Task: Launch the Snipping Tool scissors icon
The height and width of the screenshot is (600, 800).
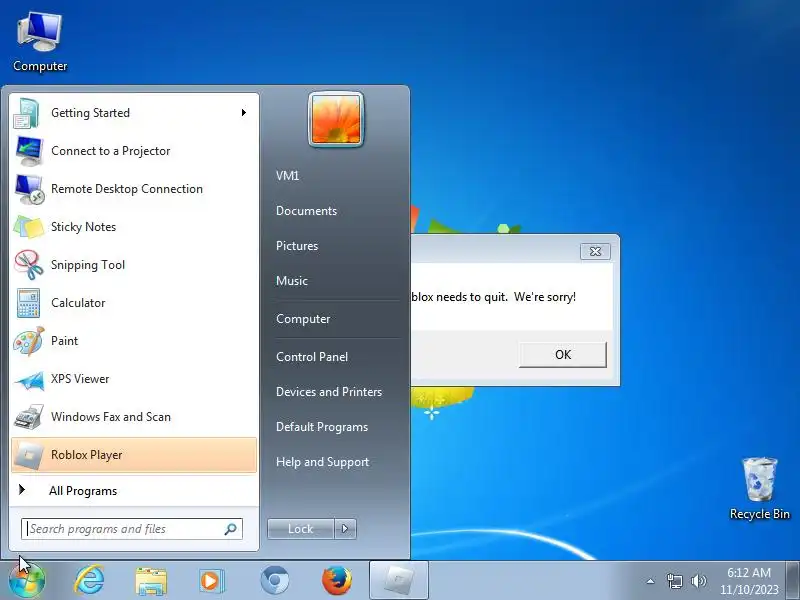Action: click(29, 265)
